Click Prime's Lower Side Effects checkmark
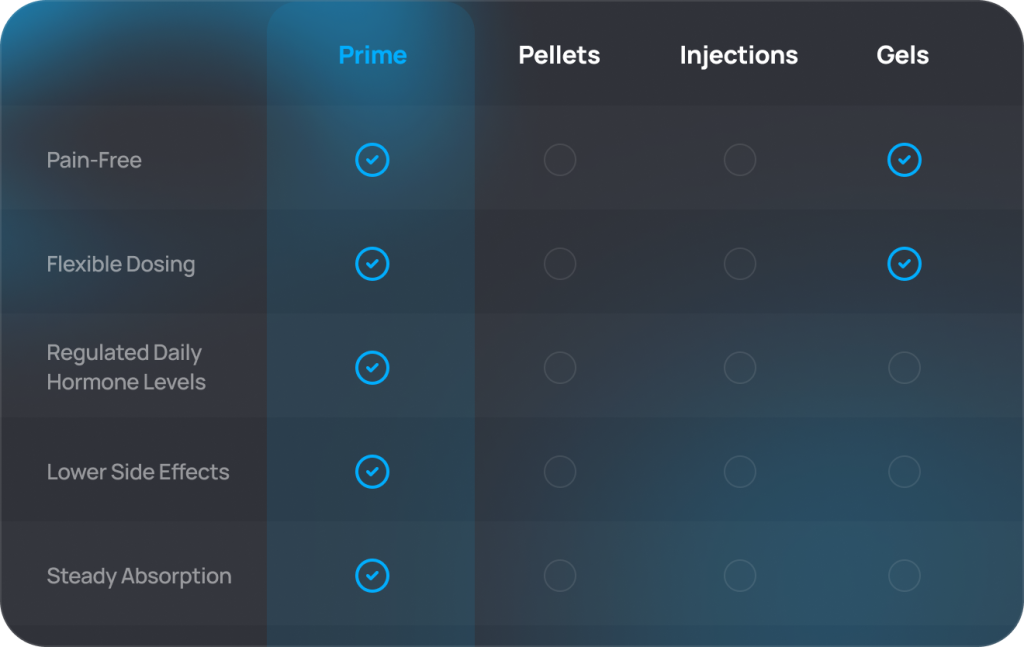 pyautogui.click(x=372, y=471)
